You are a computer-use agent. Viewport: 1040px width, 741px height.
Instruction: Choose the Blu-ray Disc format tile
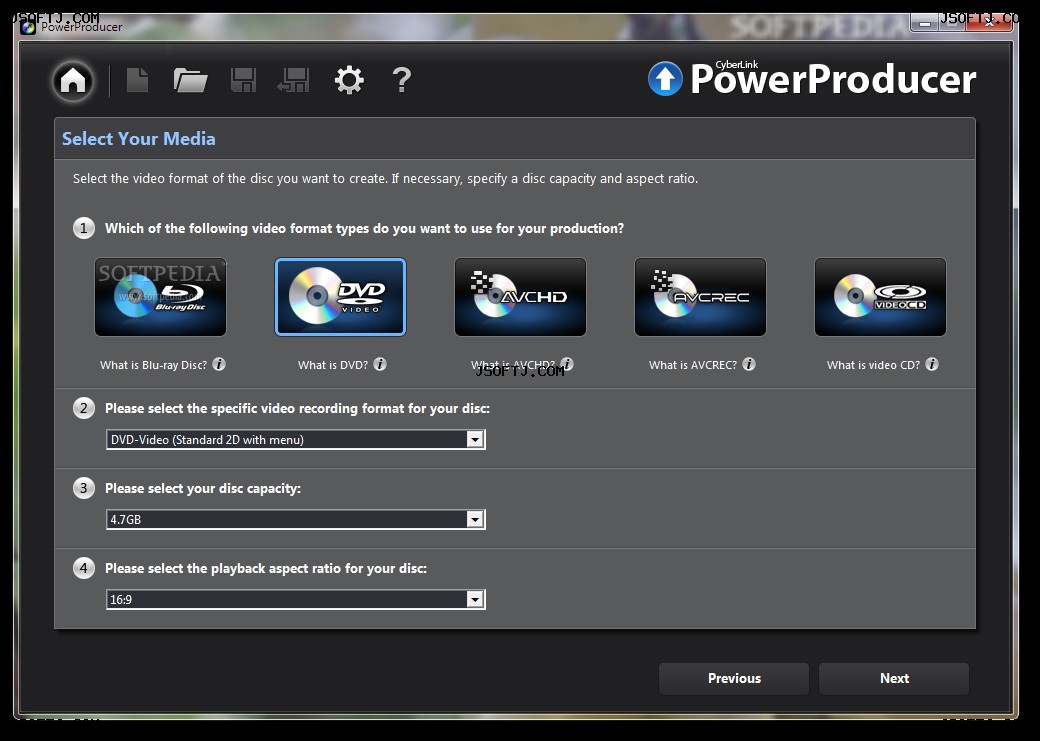(x=161, y=297)
